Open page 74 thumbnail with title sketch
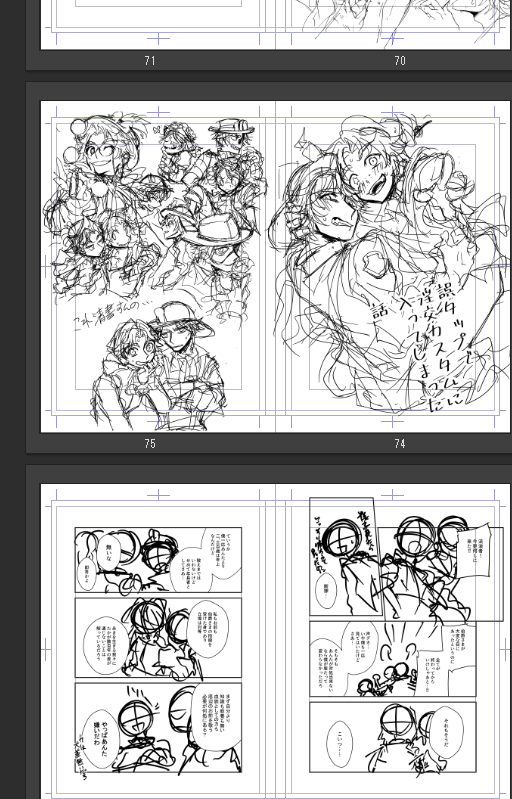 point(393,267)
